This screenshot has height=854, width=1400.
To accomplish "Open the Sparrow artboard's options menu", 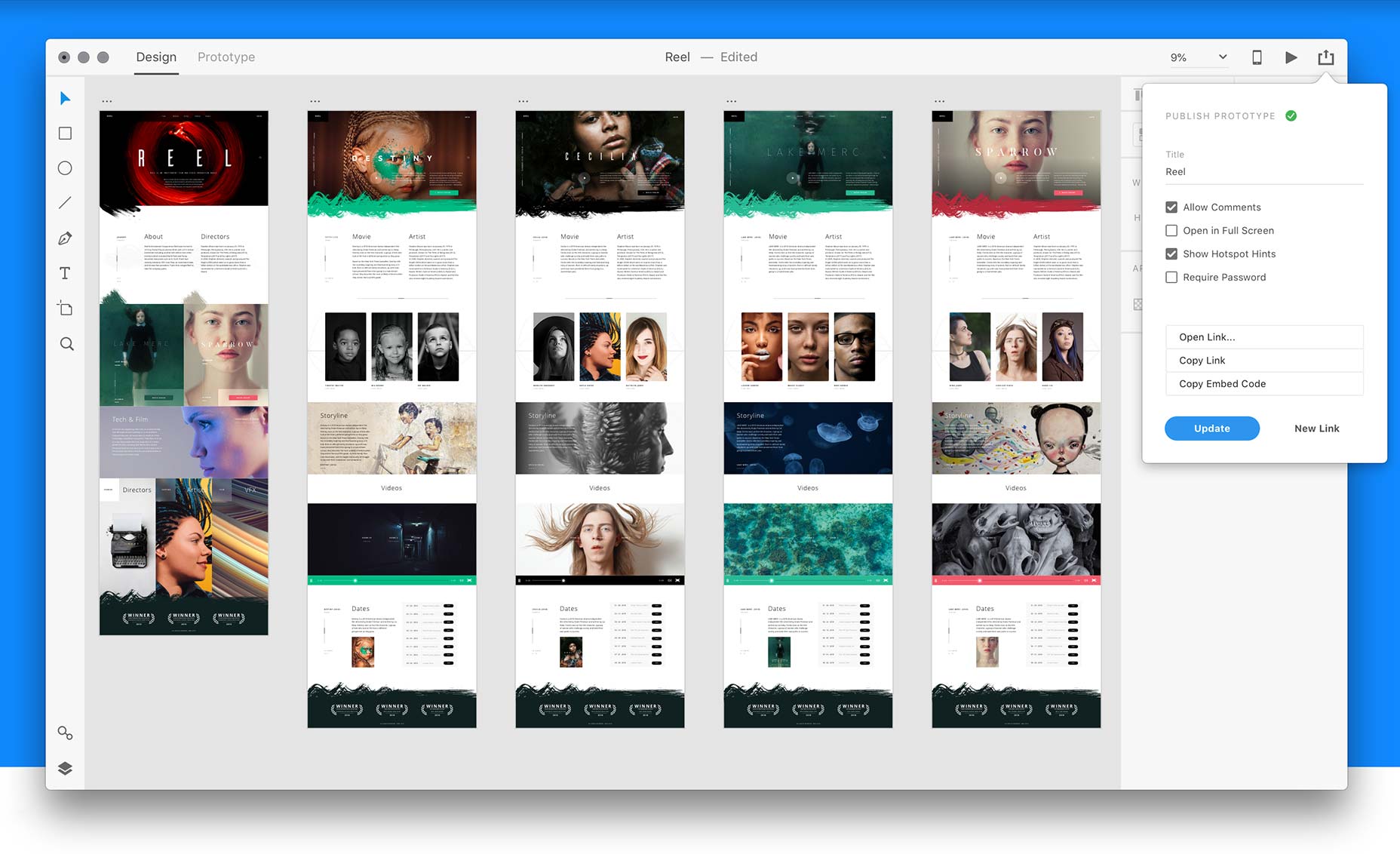I will [940, 100].
